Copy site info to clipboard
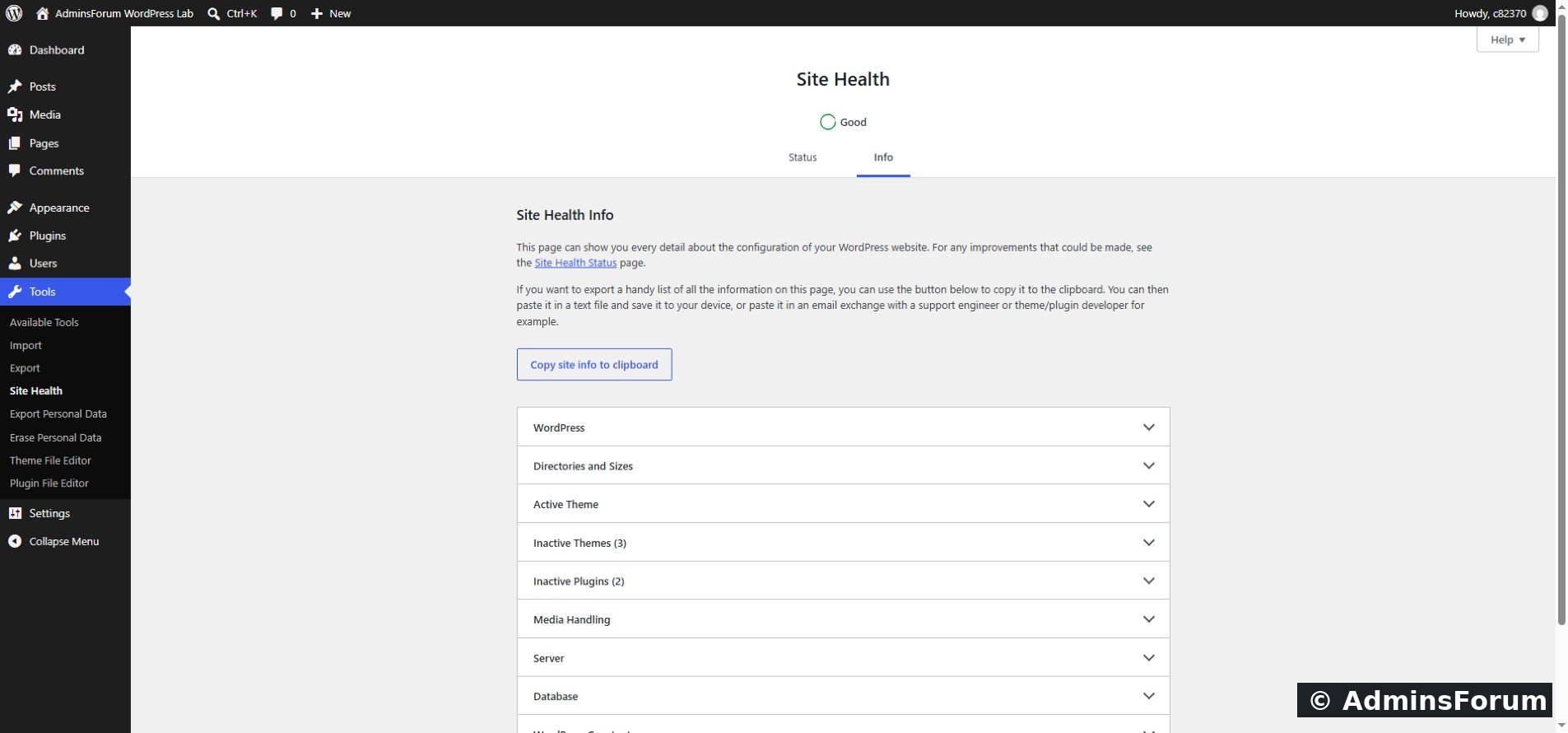1568x733 pixels. pos(594,365)
